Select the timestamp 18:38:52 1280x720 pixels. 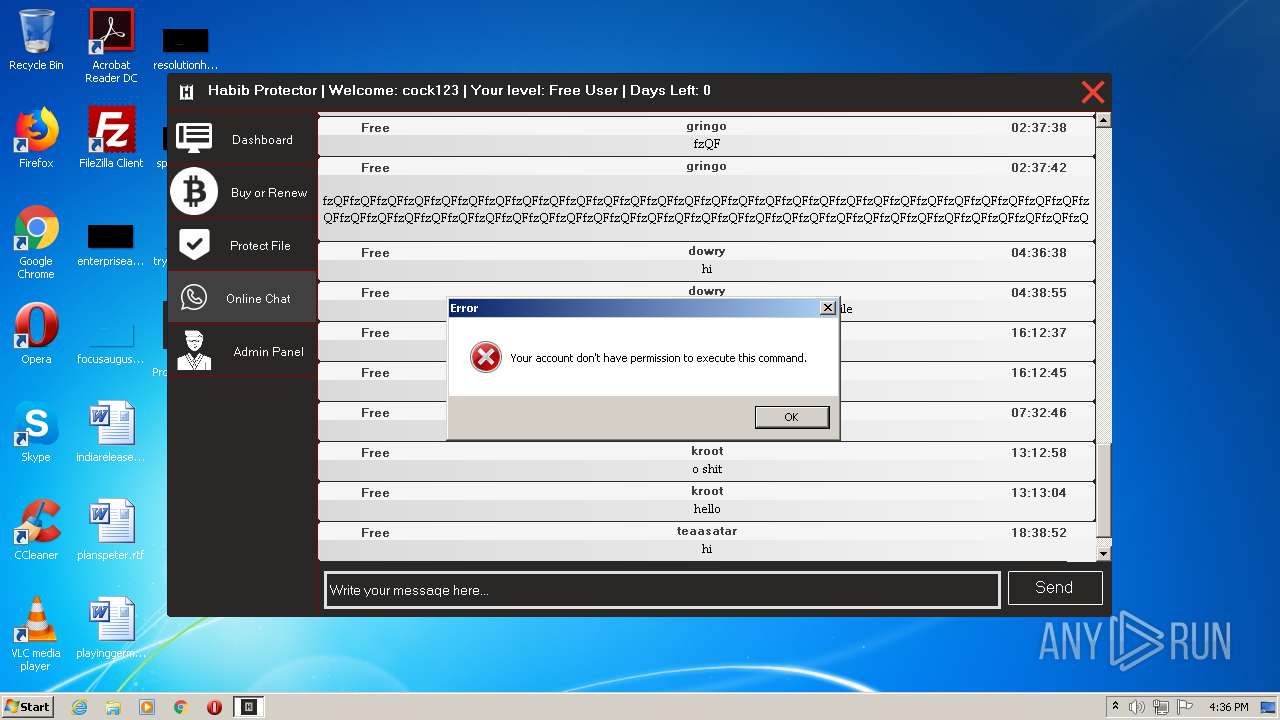[x=1039, y=533]
